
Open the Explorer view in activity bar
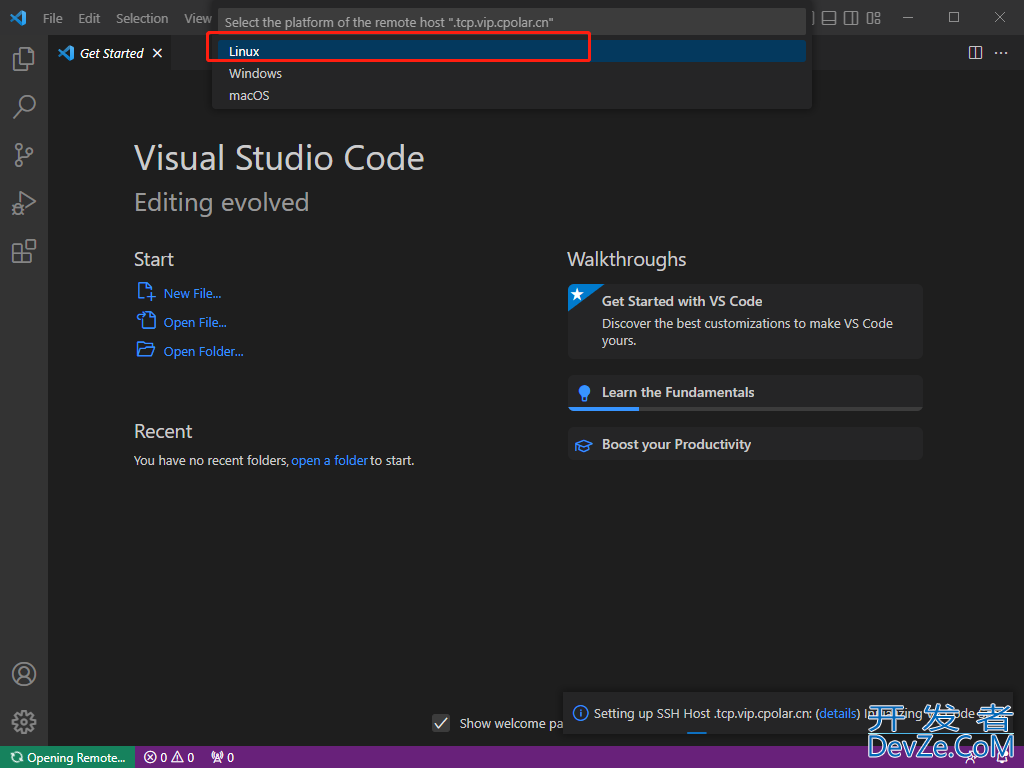pyautogui.click(x=24, y=59)
